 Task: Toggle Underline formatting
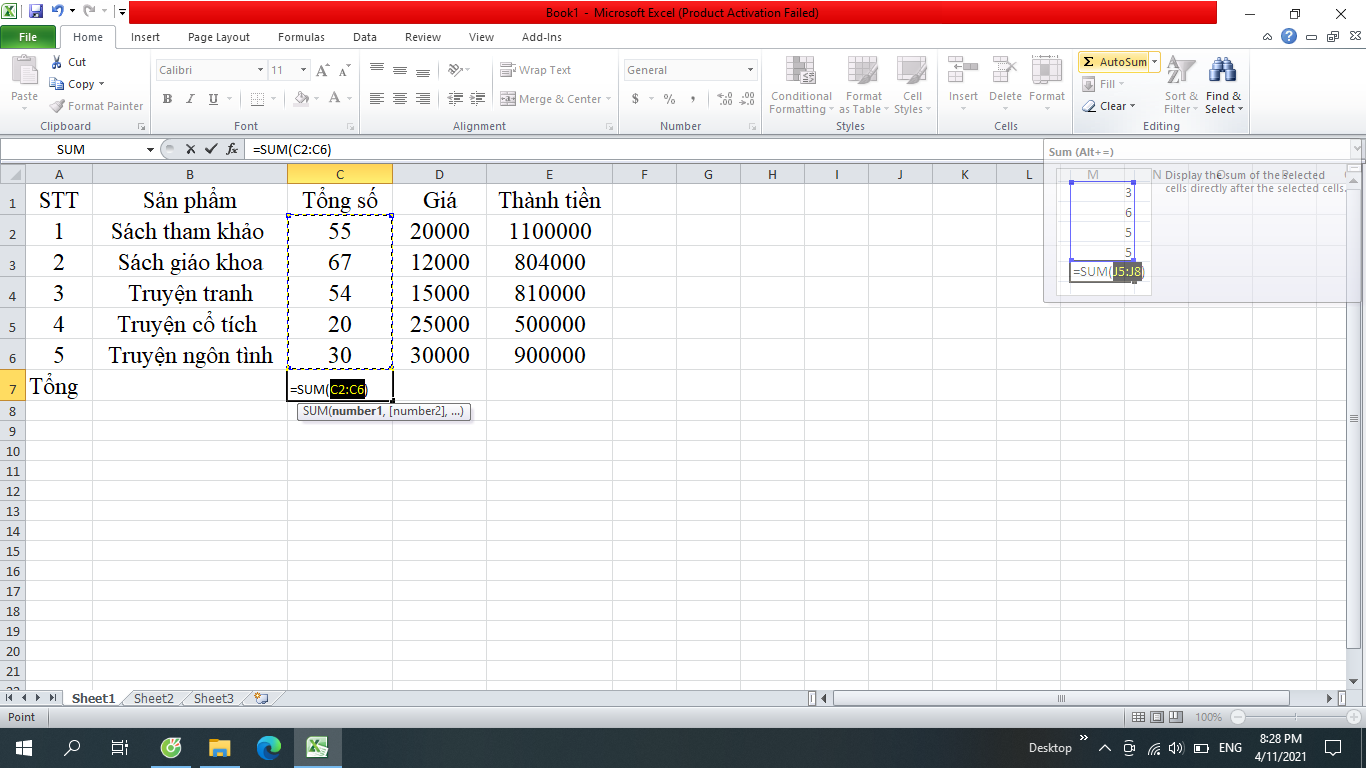pos(213,99)
